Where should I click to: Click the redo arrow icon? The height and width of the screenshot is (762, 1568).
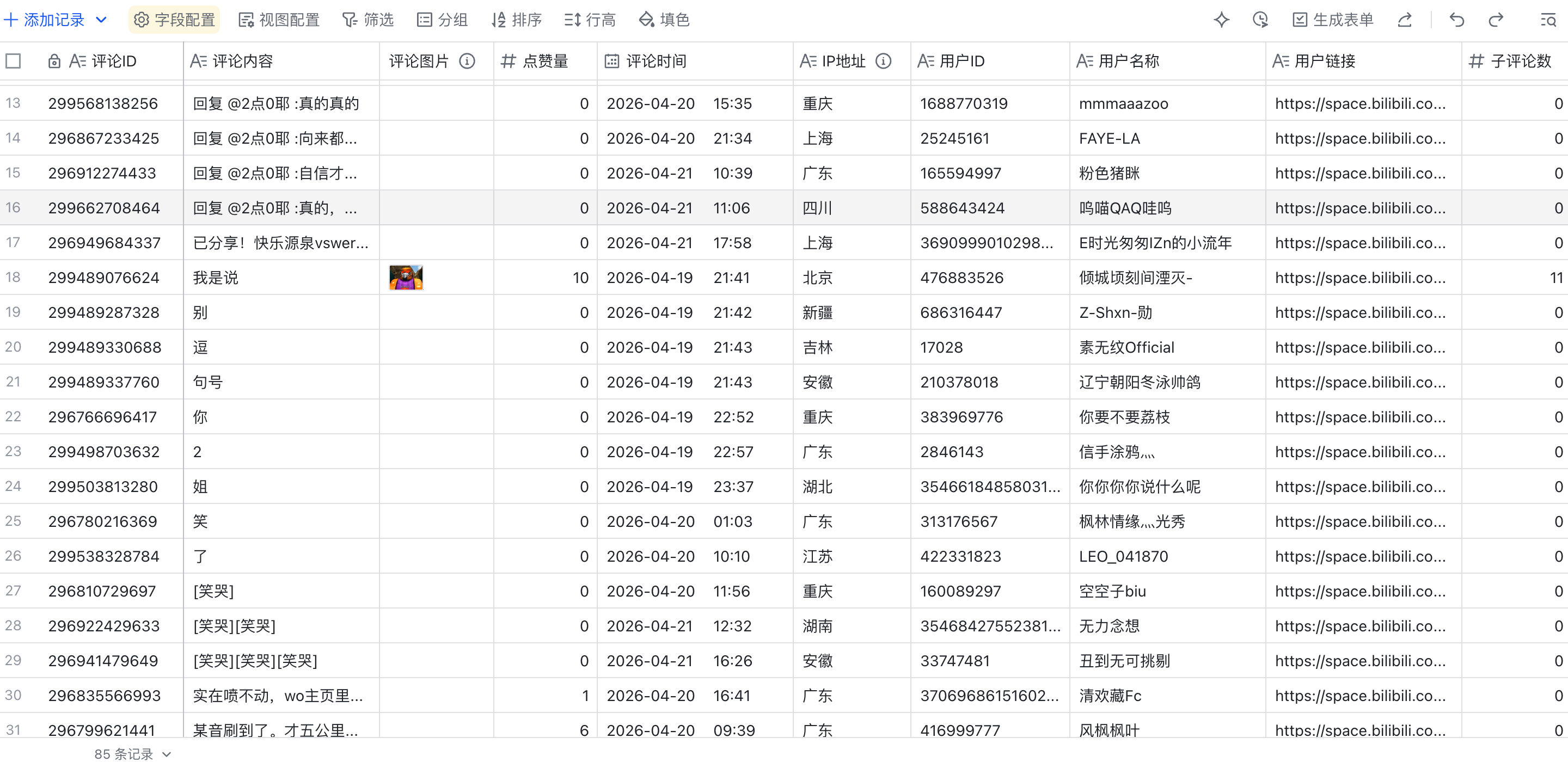pos(1496,20)
